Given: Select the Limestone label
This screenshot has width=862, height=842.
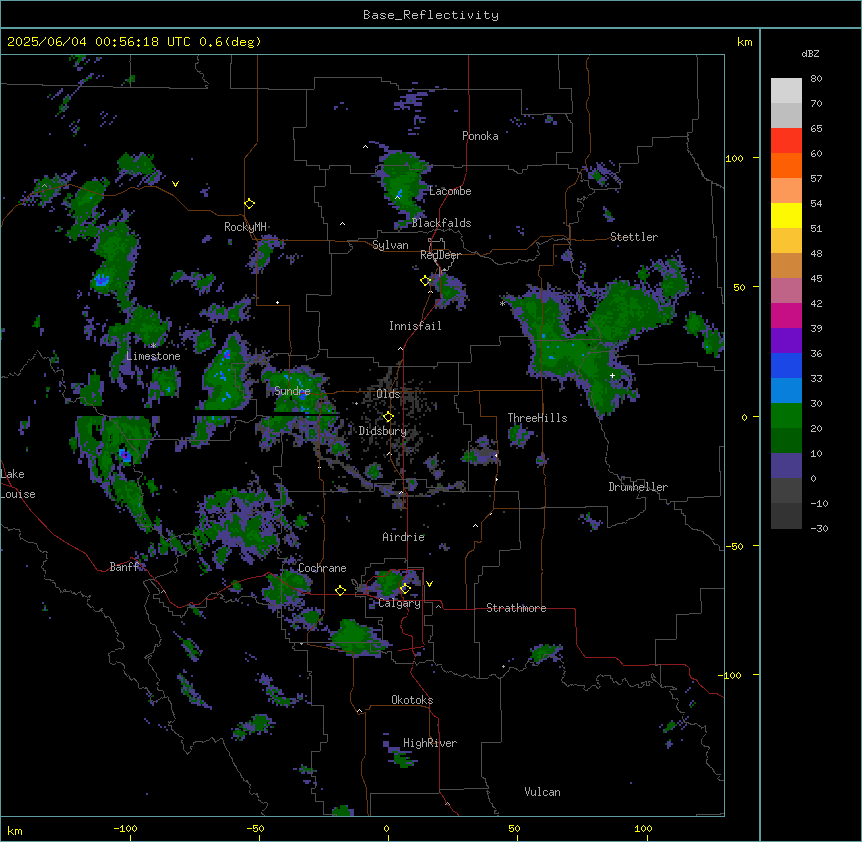Looking at the screenshot, I should (x=153, y=356).
